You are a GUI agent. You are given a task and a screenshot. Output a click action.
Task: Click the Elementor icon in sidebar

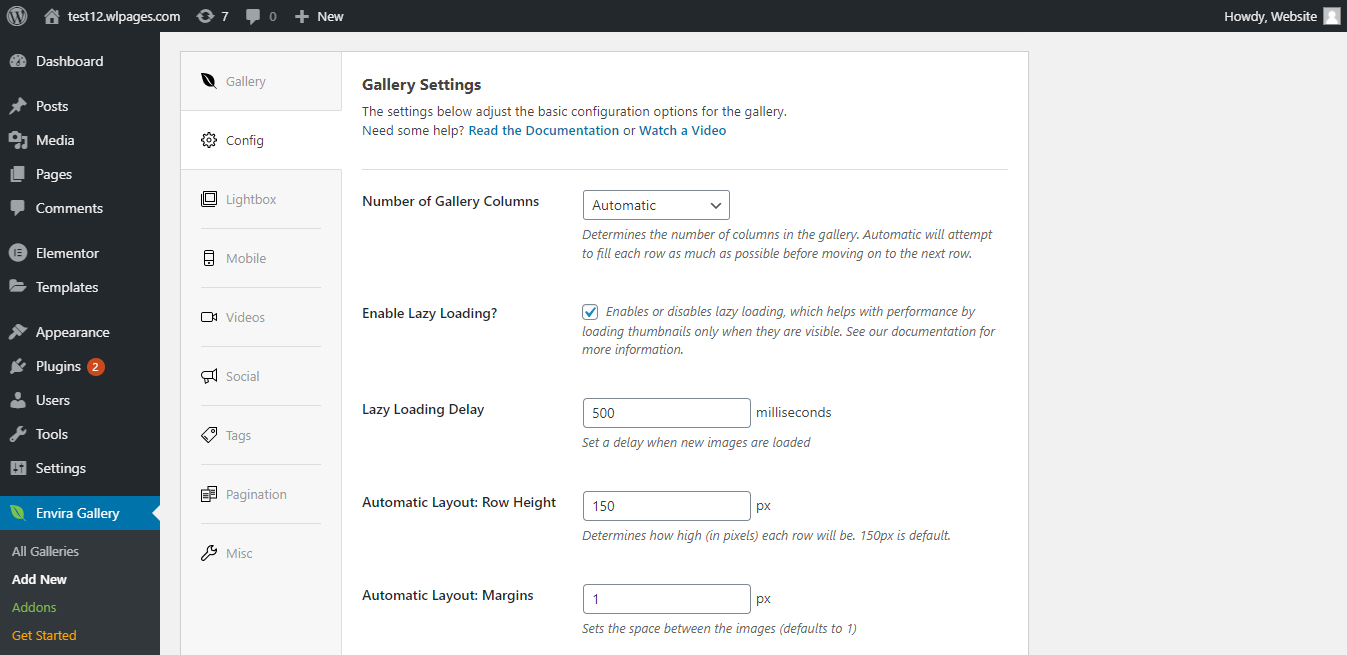tap(18, 253)
